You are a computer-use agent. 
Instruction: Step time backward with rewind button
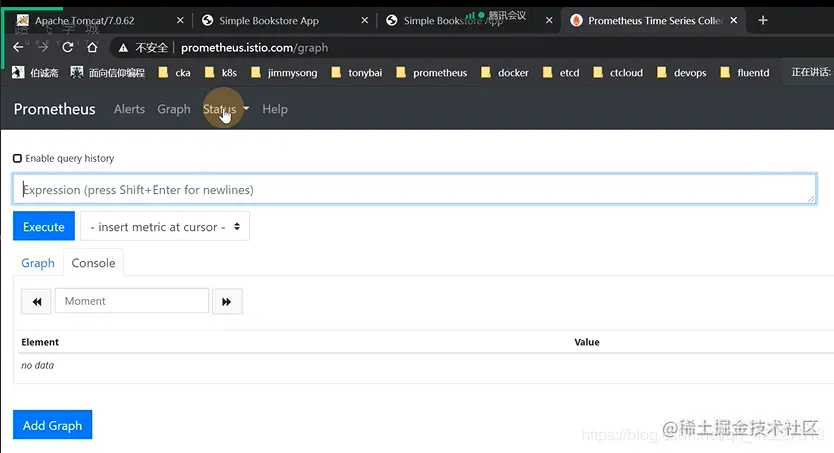36,301
